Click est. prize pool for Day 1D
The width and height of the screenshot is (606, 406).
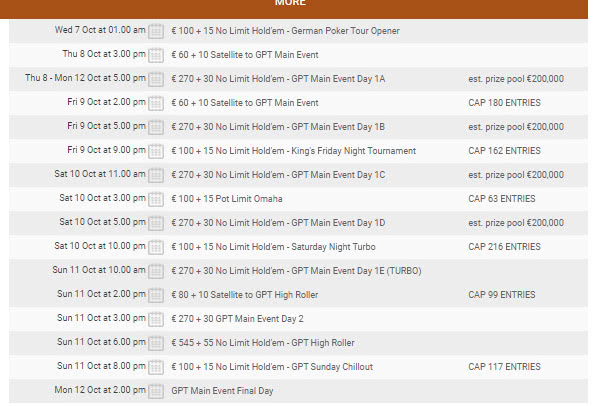tap(516, 223)
